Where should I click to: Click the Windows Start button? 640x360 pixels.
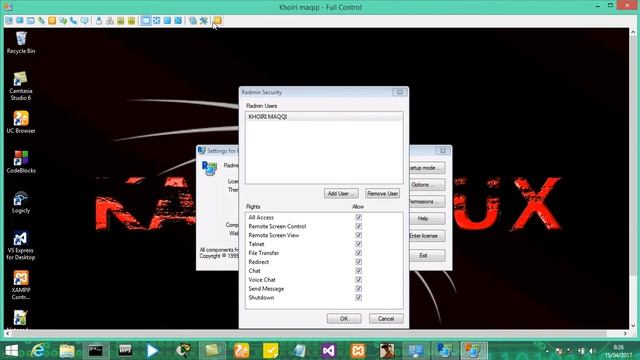point(11,351)
